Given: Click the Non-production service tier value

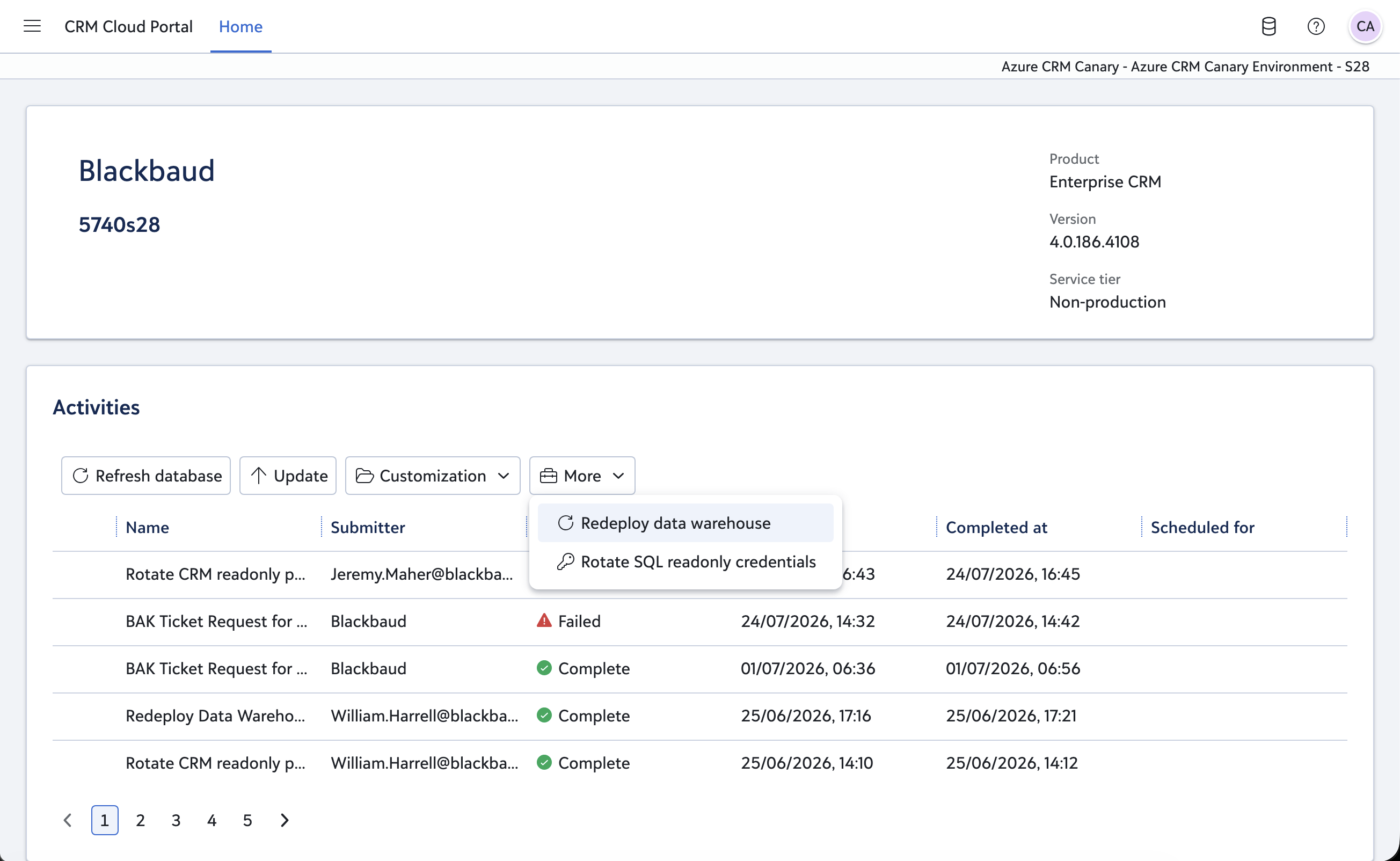Looking at the screenshot, I should pos(1107,302).
